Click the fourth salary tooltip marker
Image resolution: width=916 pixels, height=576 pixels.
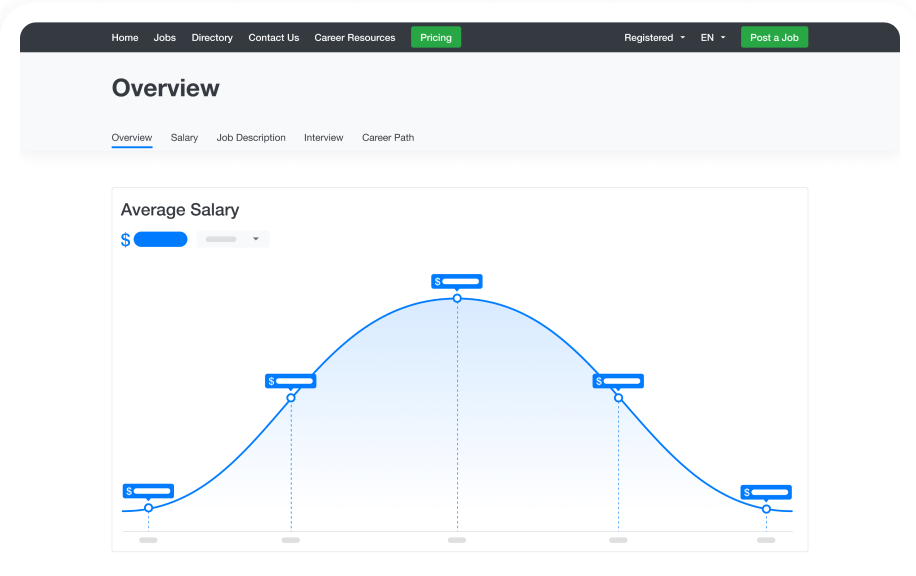[x=618, y=381]
